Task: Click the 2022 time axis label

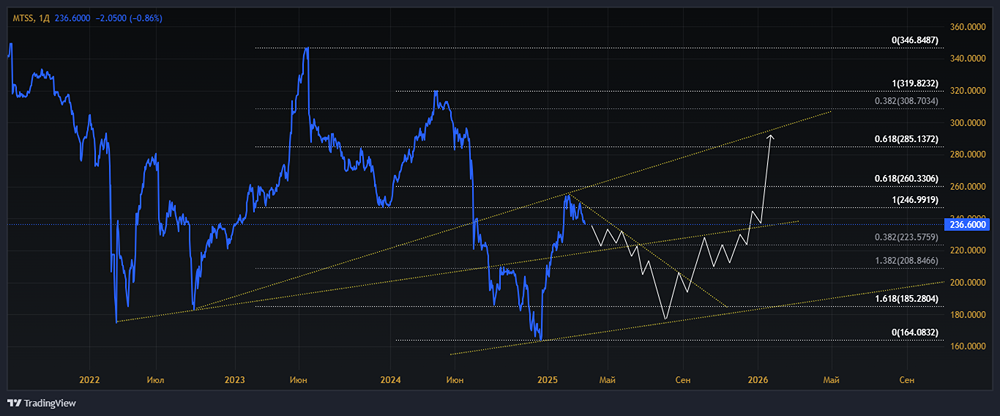Action: pos(89,380)
